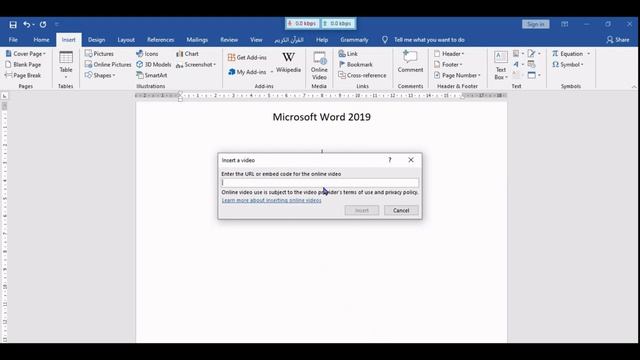Insert a Cross-reference
640x360 pixels.
tap(362, 76)
